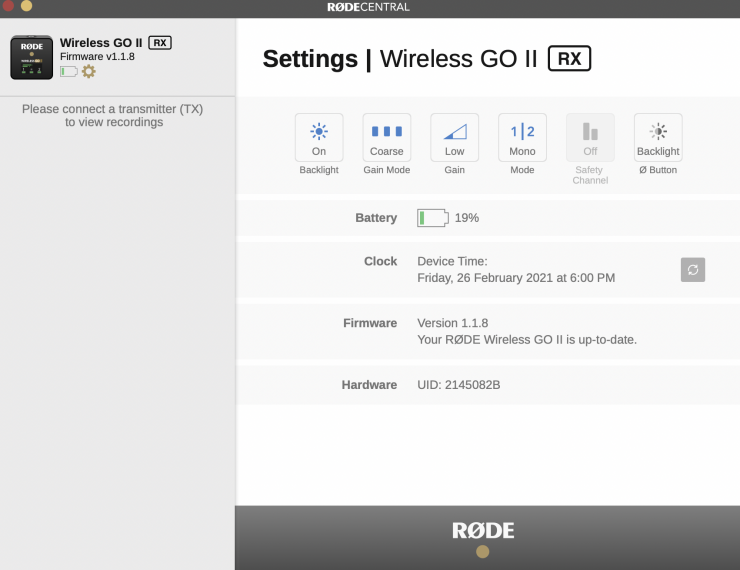Open device settings via the gear icon
Viewport: 740px width, 570px height.
89,72
